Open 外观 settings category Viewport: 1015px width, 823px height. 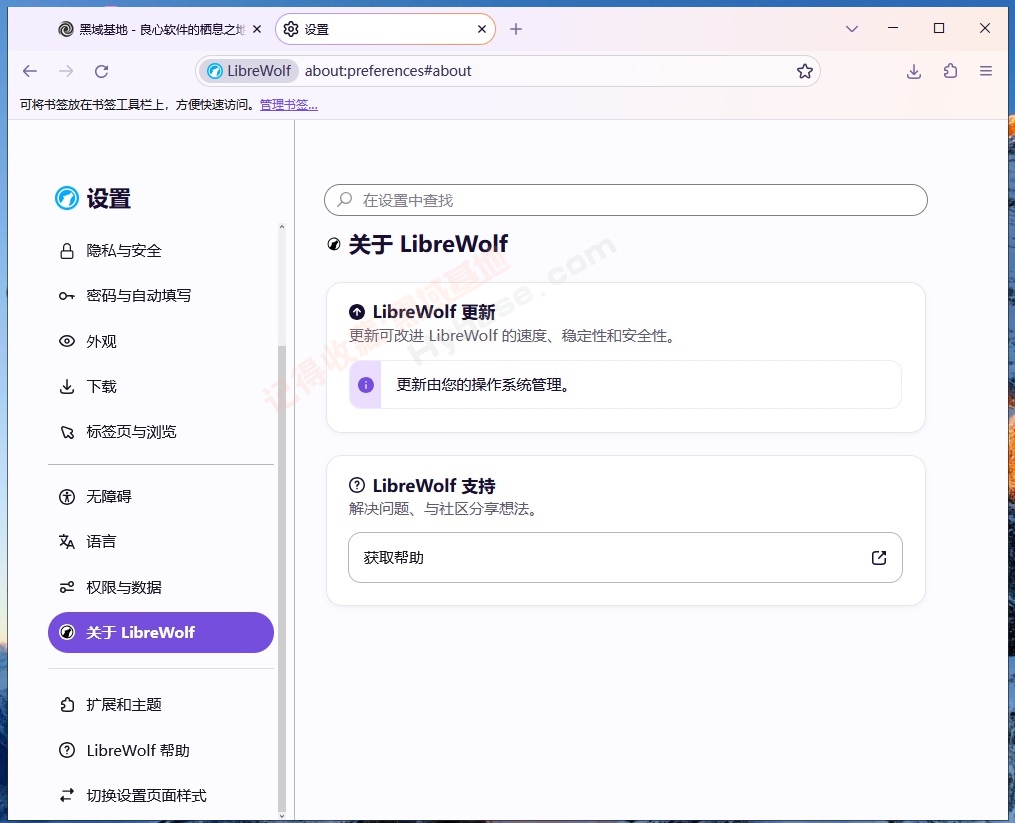coord(161,341)
